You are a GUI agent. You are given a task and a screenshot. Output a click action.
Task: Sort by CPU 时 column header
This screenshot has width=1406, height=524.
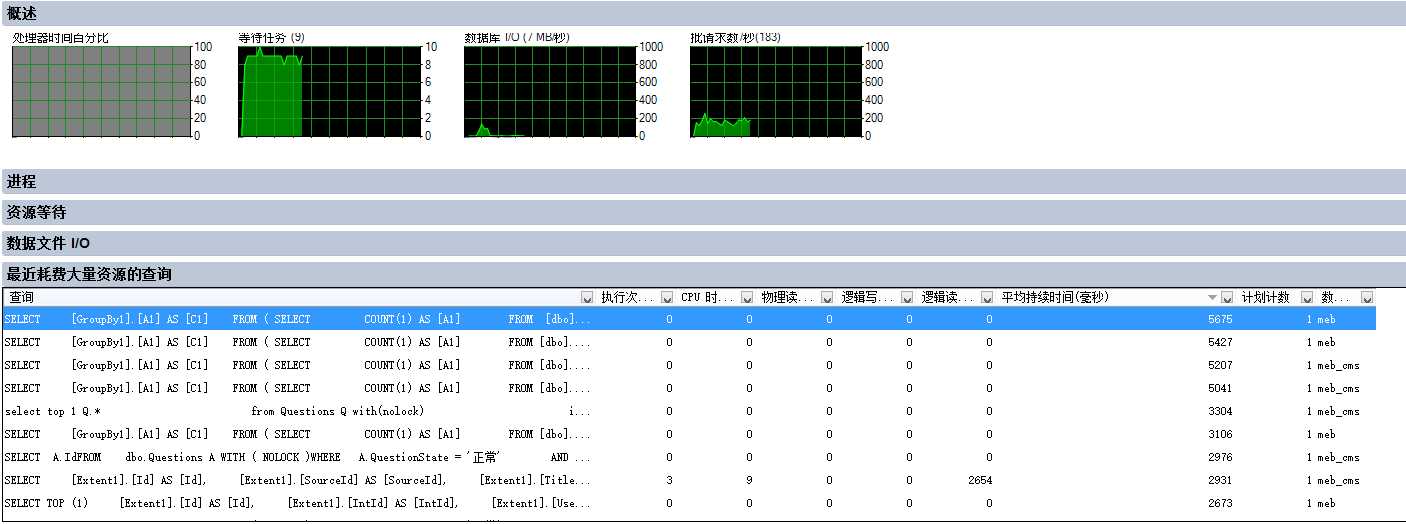pos(708,298)
